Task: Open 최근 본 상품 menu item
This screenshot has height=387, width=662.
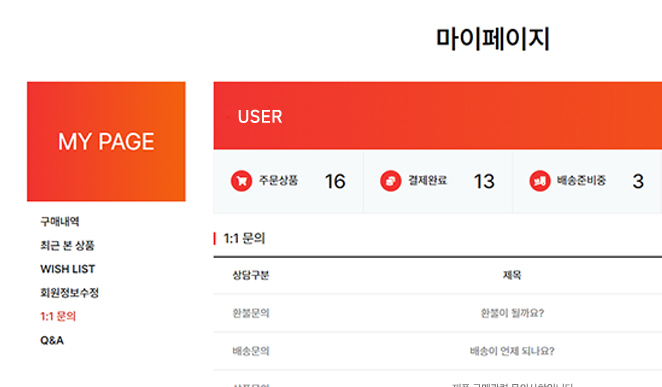Action: pos(67,245)
